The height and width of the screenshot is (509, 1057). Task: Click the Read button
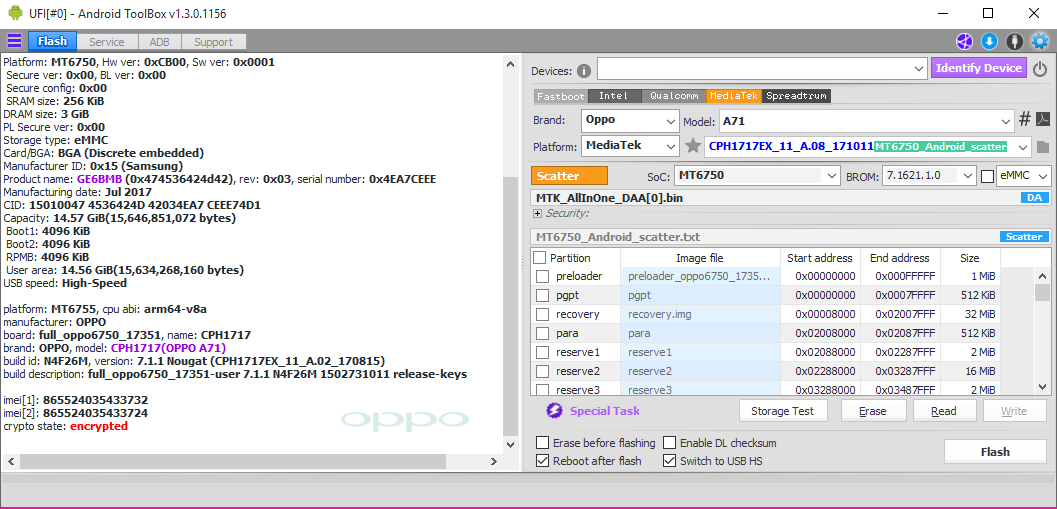[944, 411]
